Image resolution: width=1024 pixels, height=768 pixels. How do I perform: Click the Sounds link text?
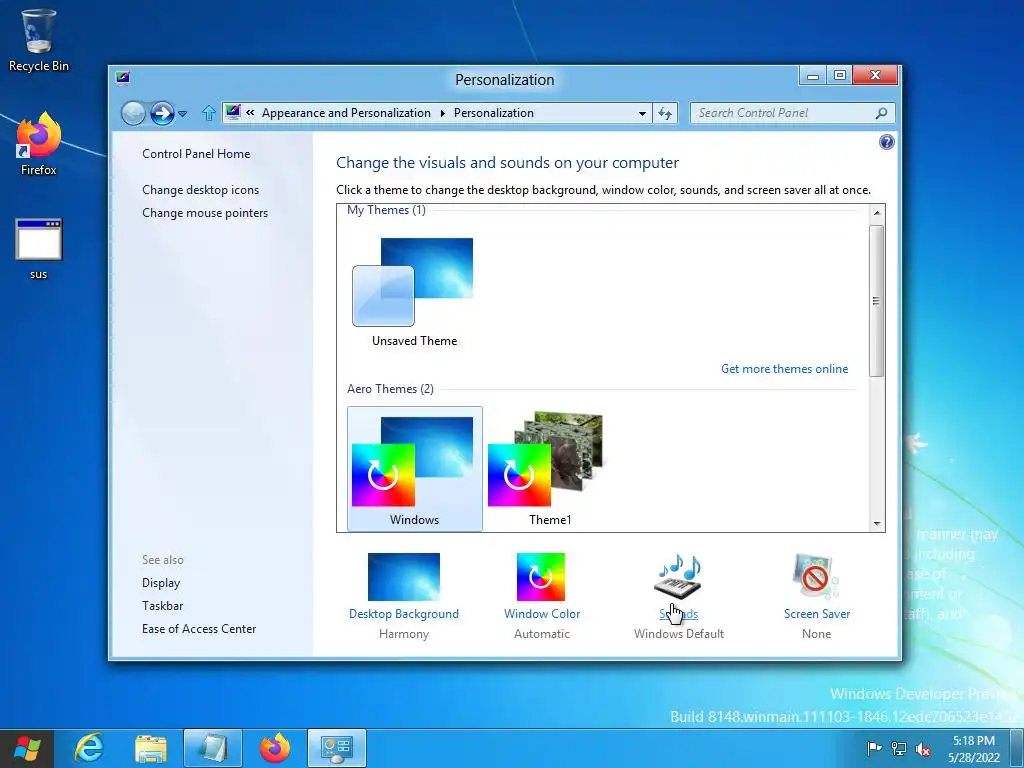[679, 614]
